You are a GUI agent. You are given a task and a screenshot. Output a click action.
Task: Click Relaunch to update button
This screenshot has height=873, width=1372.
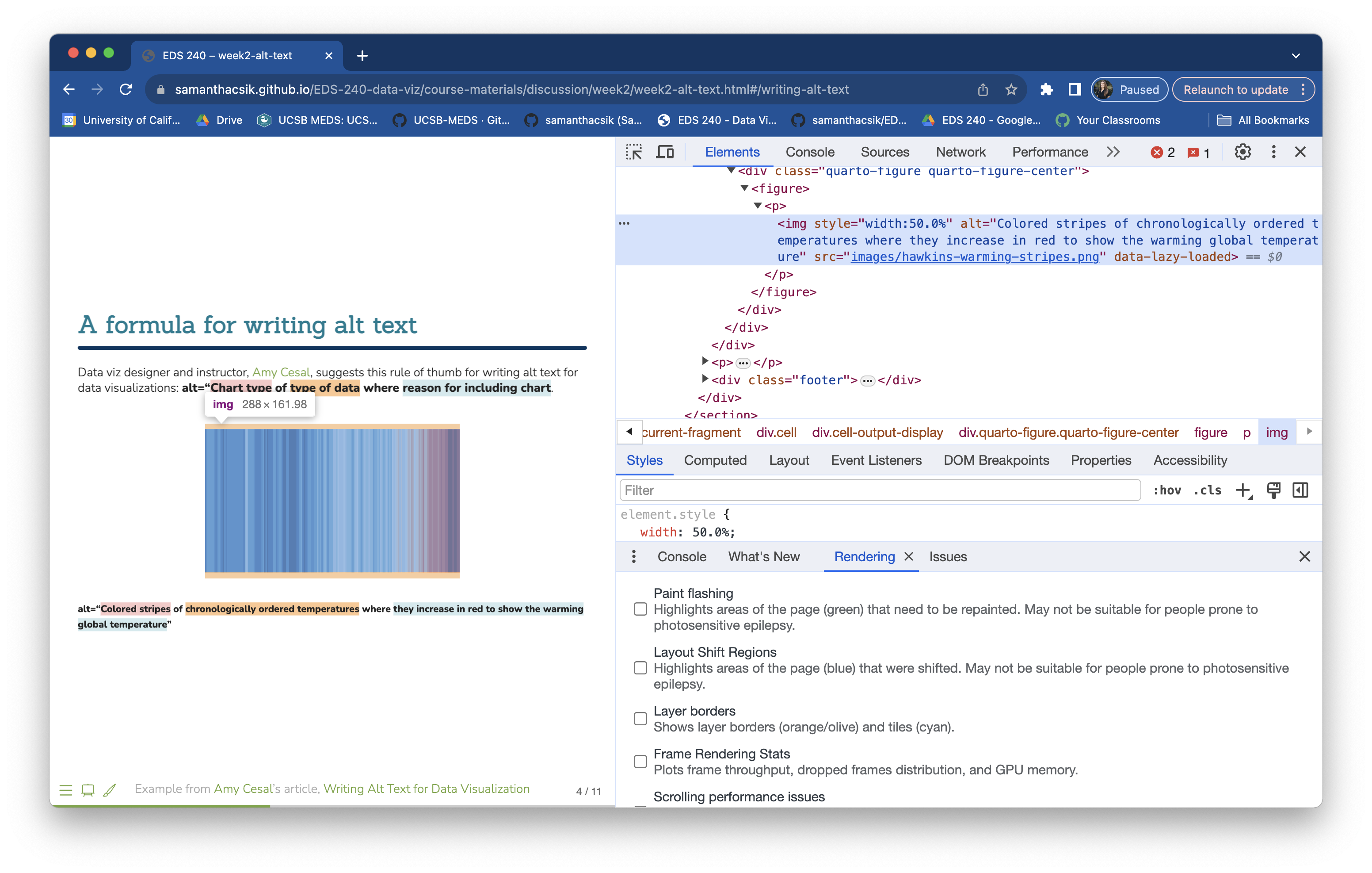[x=1235, y=89]
